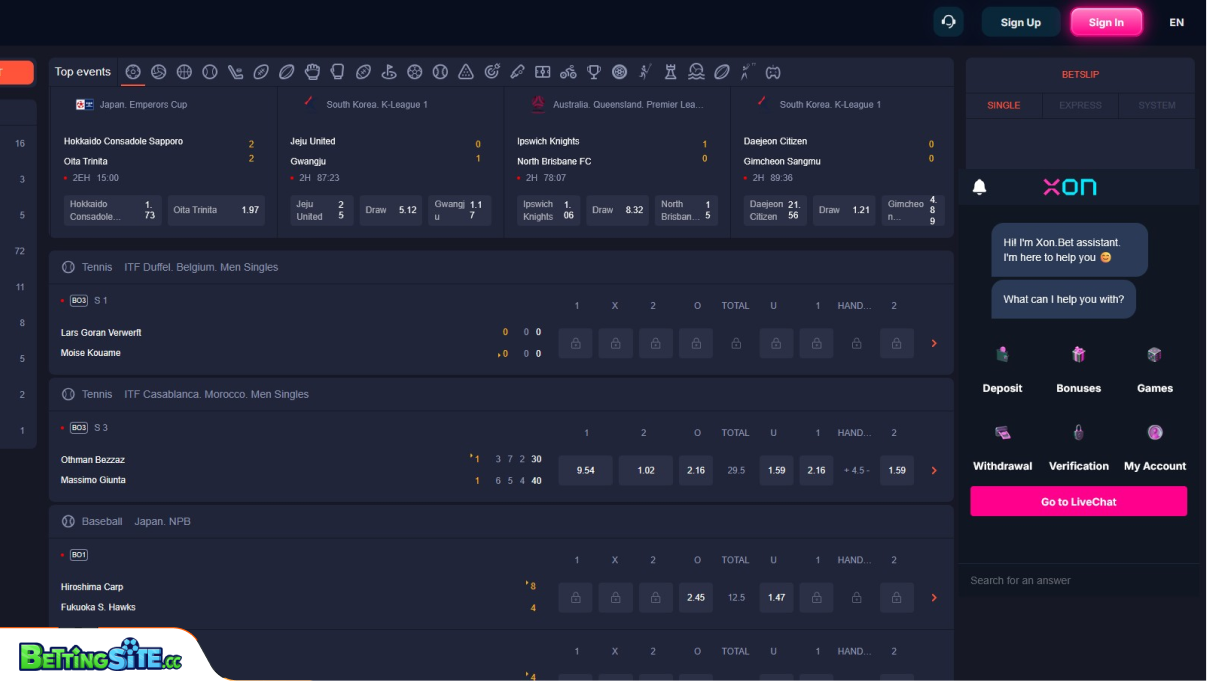Expand markets for Hiroshima Carp game
This screenshot has height=681, width=1210.
933,597
